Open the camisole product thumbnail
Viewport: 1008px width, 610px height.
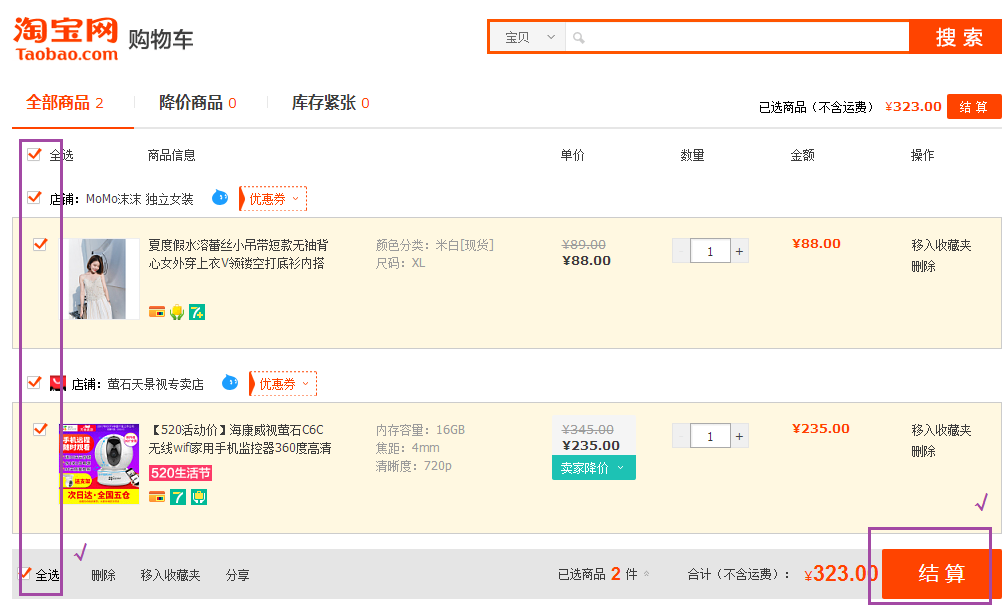tap(101, 279)
